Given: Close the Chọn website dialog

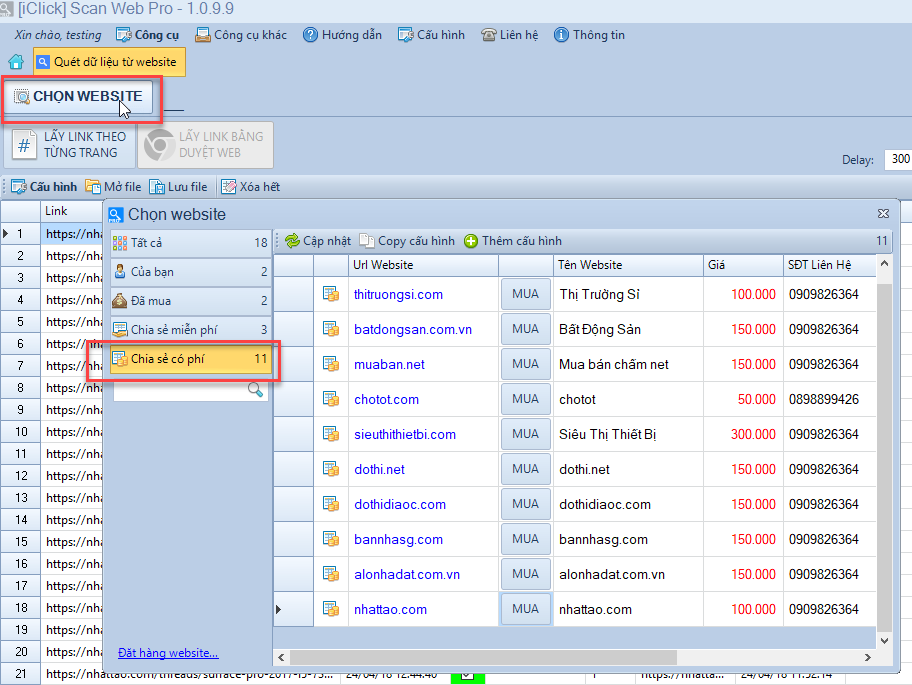Looking at the screenshot, I should pyautogui.click(x=883, y=214).
